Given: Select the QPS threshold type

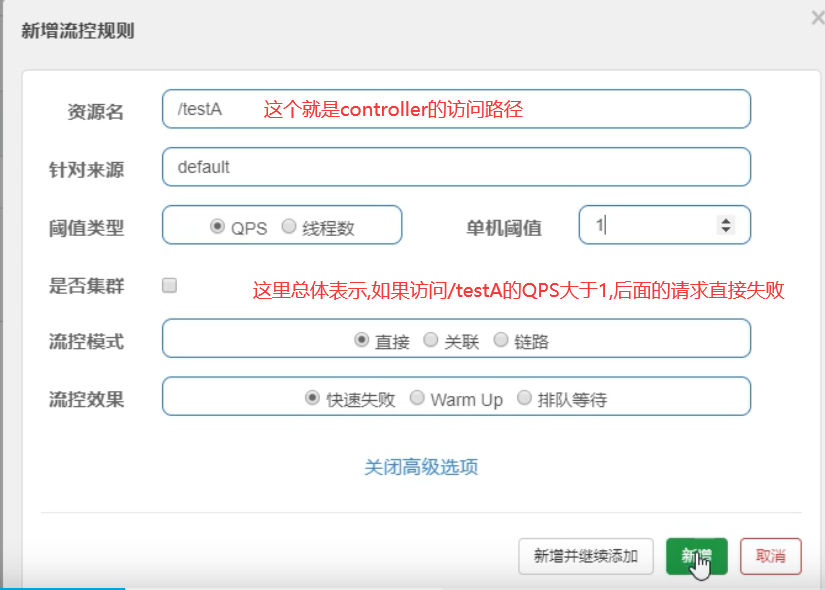Looking at the screenshot, I should point(217,226).
